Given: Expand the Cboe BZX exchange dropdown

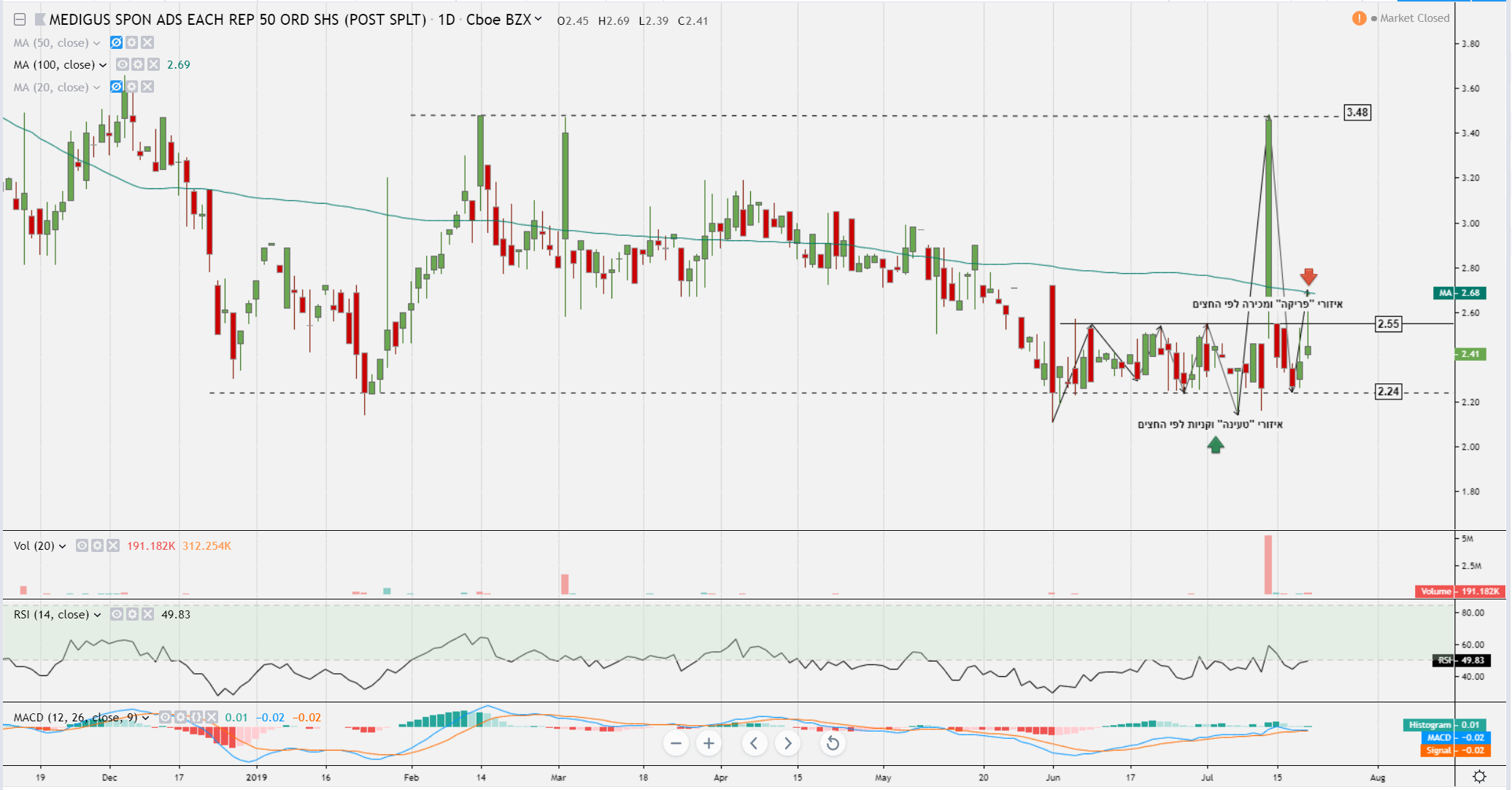Looking at the screenshot, I should [x=539, y=20].
